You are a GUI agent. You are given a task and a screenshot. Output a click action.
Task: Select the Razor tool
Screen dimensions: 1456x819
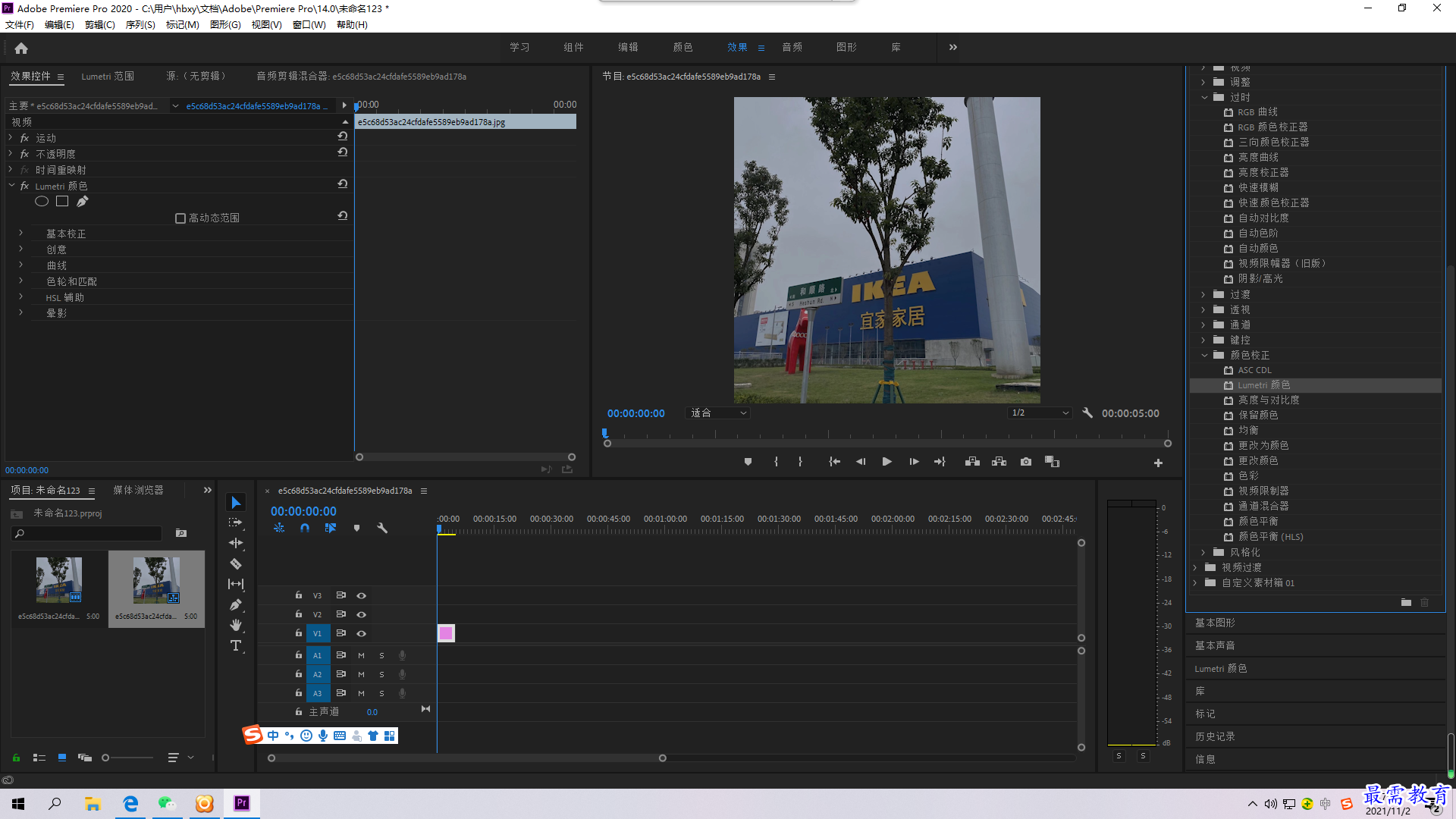[x=236, y=563]
